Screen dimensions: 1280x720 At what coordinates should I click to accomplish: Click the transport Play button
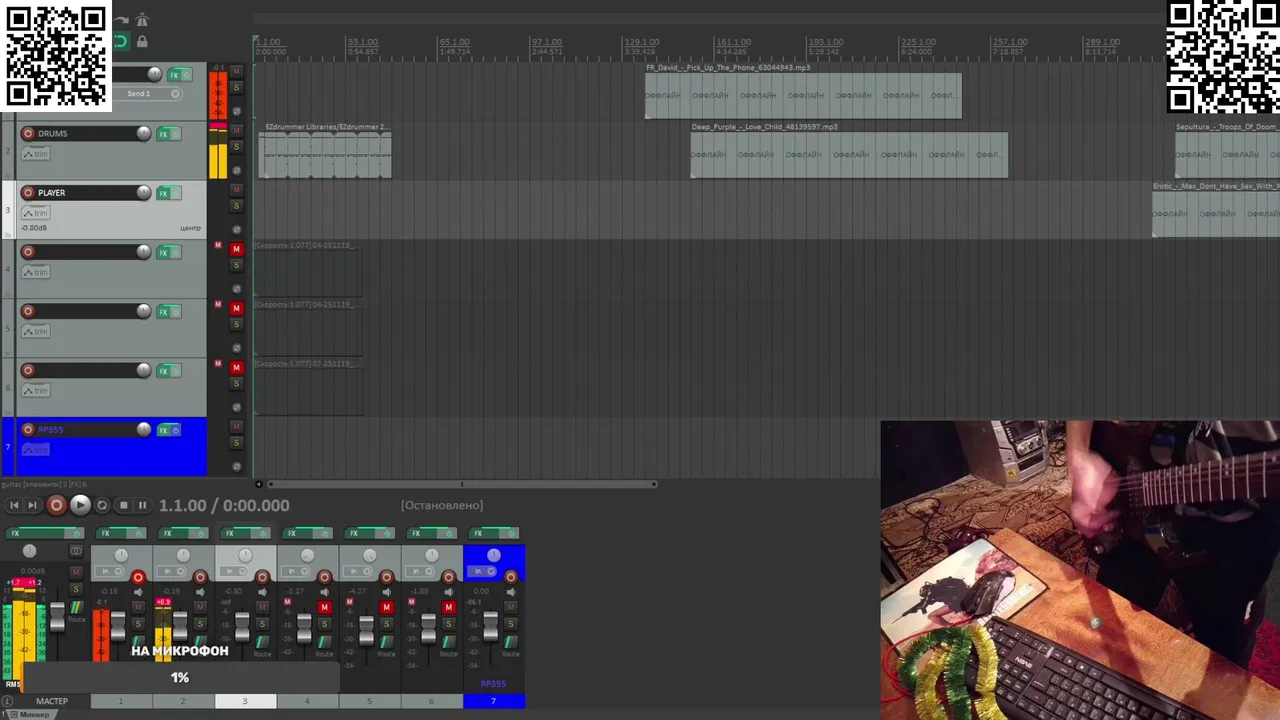pos(80,505)
